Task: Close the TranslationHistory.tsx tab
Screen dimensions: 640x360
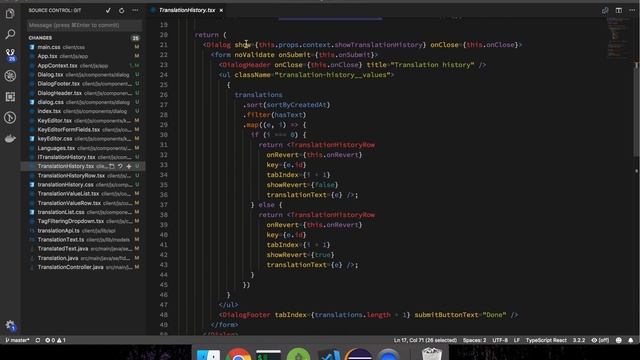Action: [x=221, y=10]
